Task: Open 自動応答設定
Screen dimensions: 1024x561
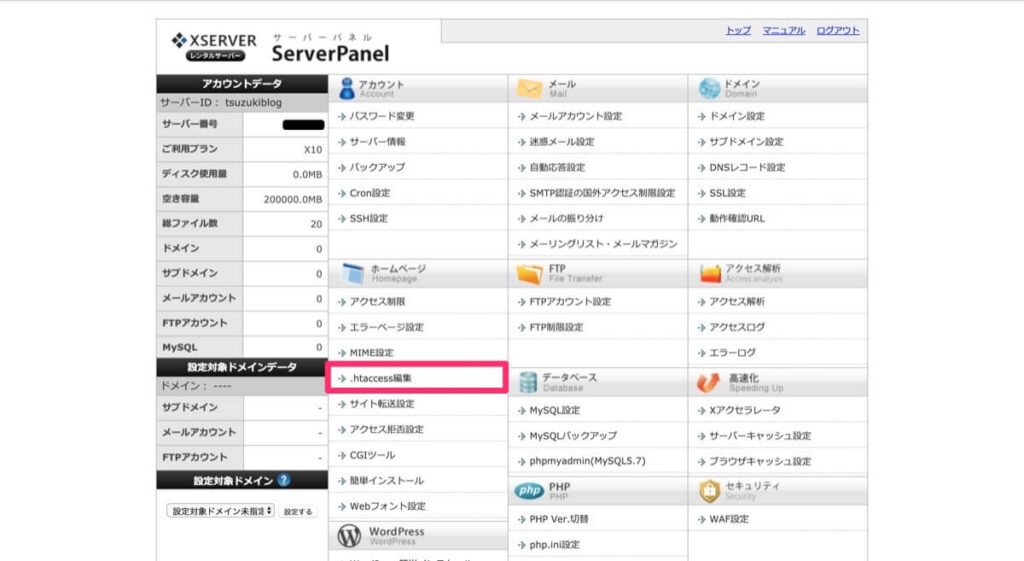Action: pos(557,167)
